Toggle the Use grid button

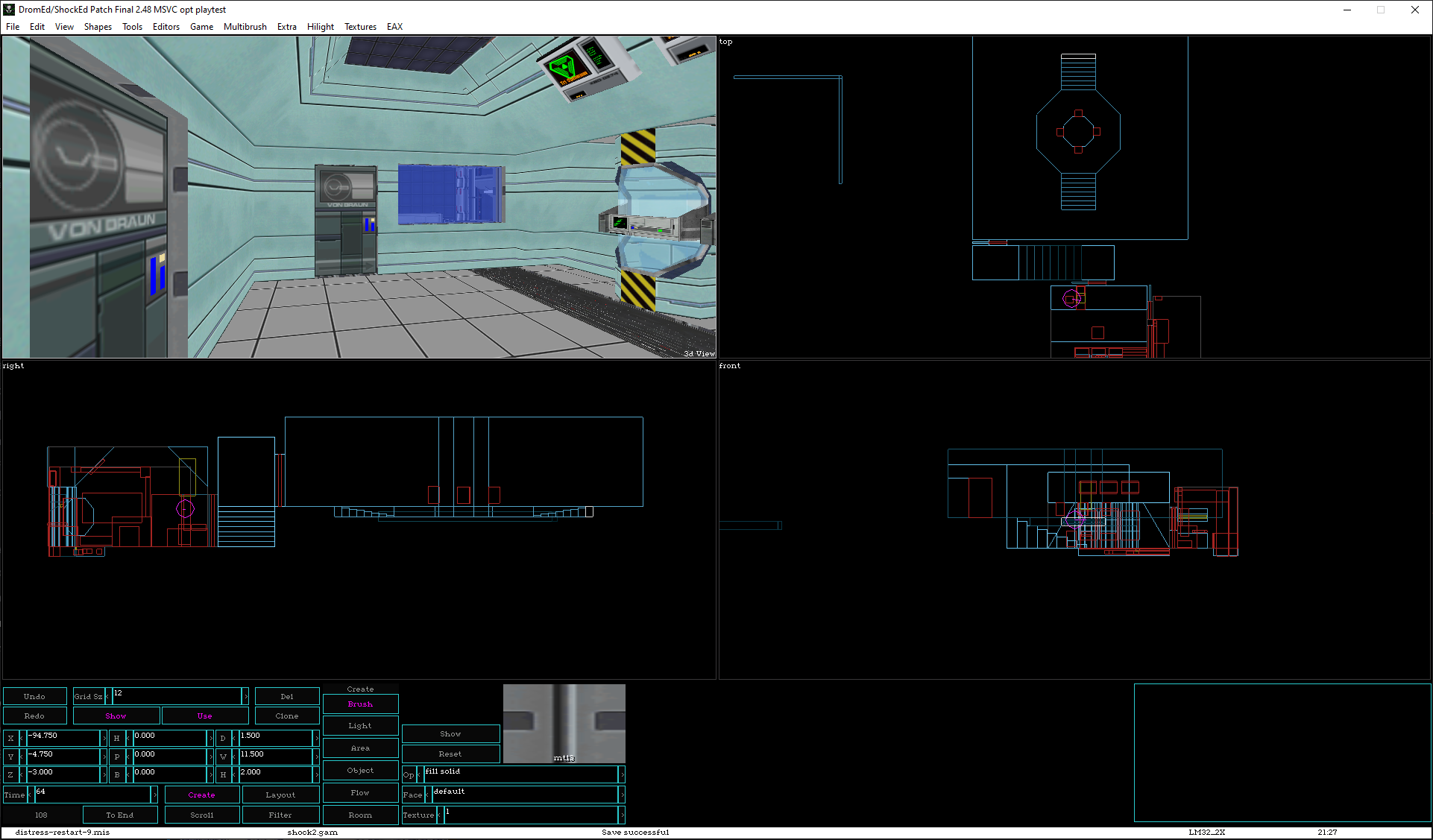point(205,716)
